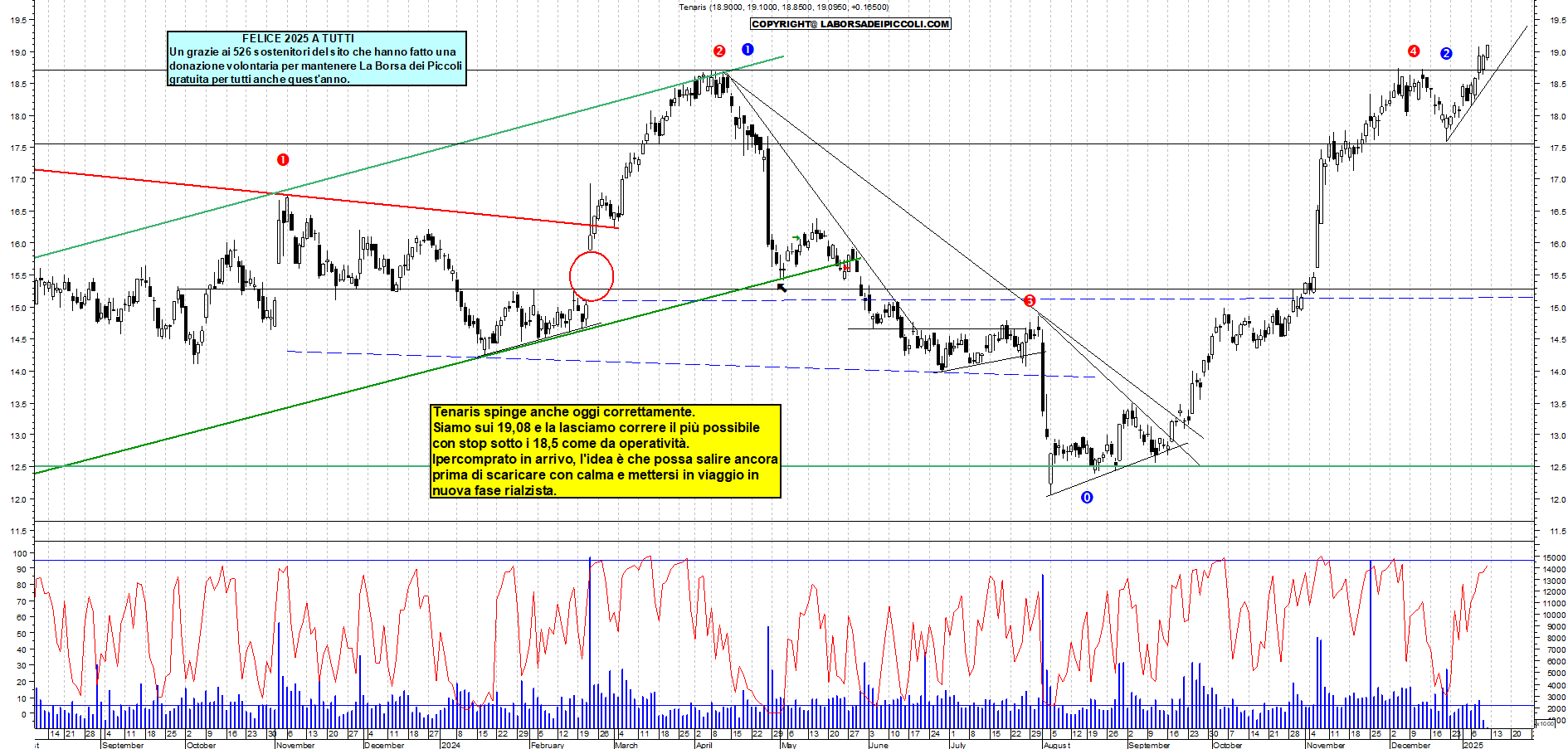Viewport: 1568px width, 749px height.
Task: Click the red wave marker 4
Action: [x=1414, y=51]
